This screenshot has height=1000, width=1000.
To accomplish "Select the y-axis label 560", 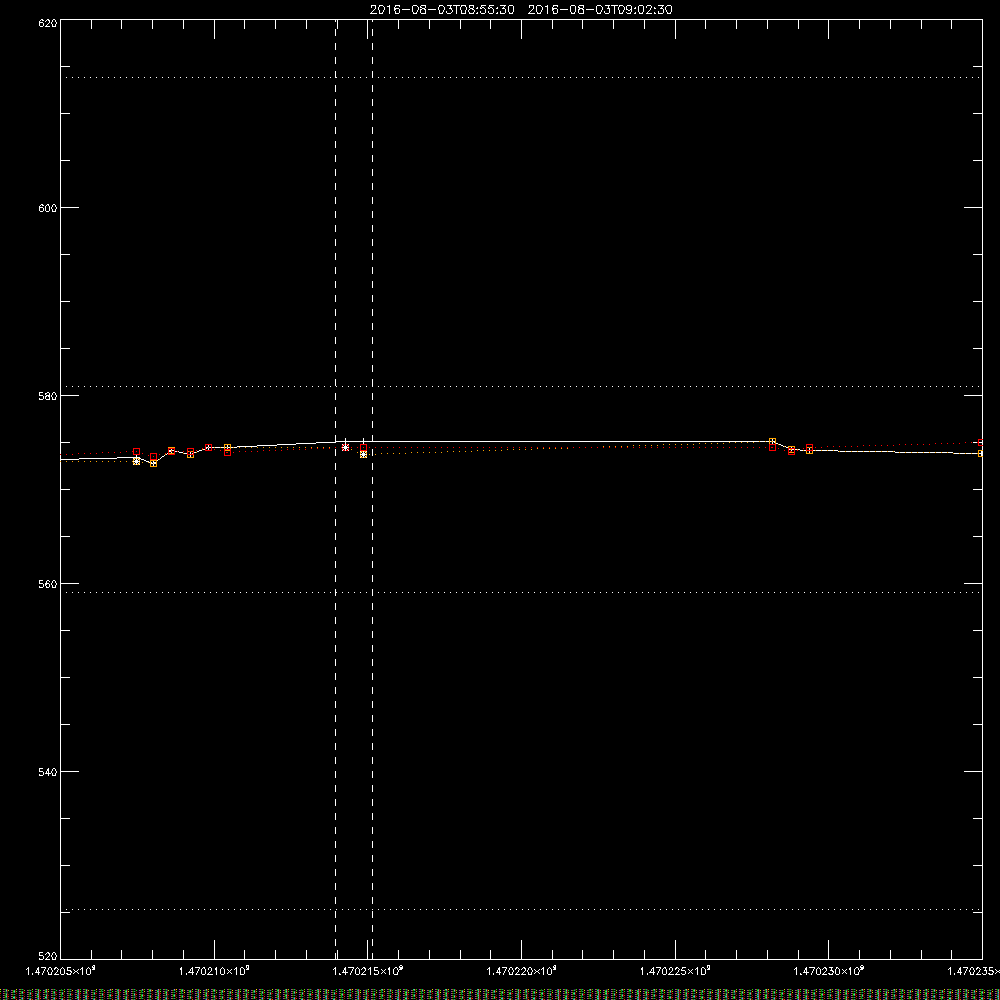I will pos(48,584).
